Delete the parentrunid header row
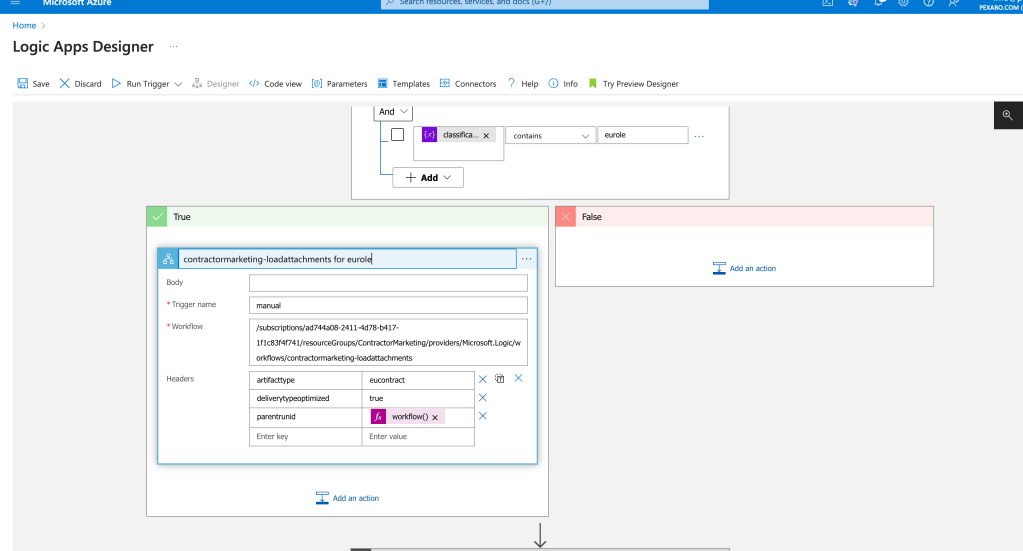 pyautogui.click(x=483, y=416)
